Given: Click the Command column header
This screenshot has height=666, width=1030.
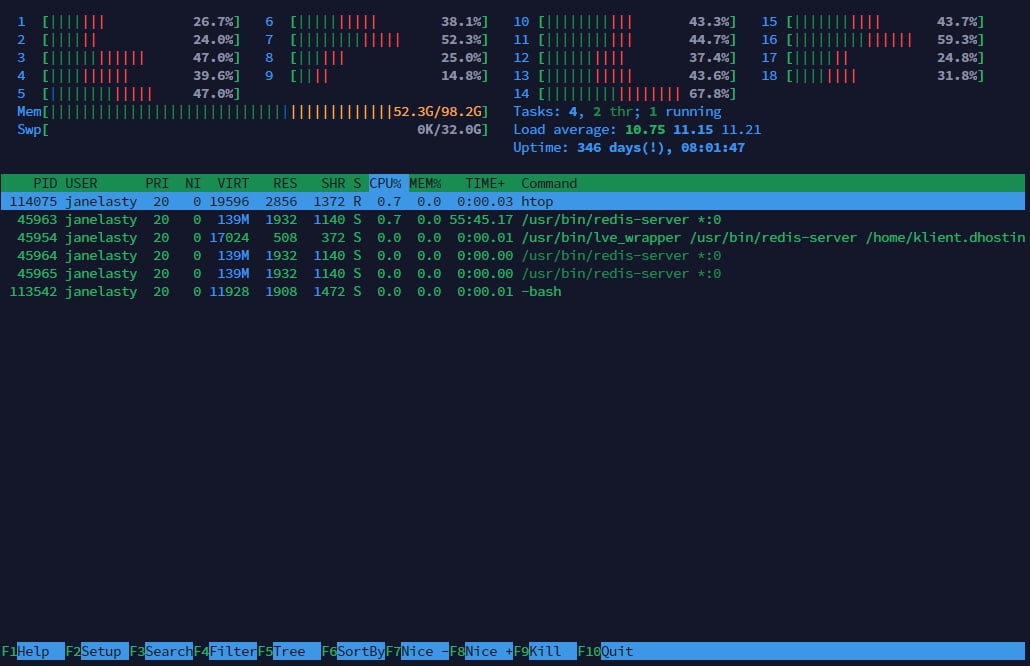Looking at the screenshot, I should (549, 183).
